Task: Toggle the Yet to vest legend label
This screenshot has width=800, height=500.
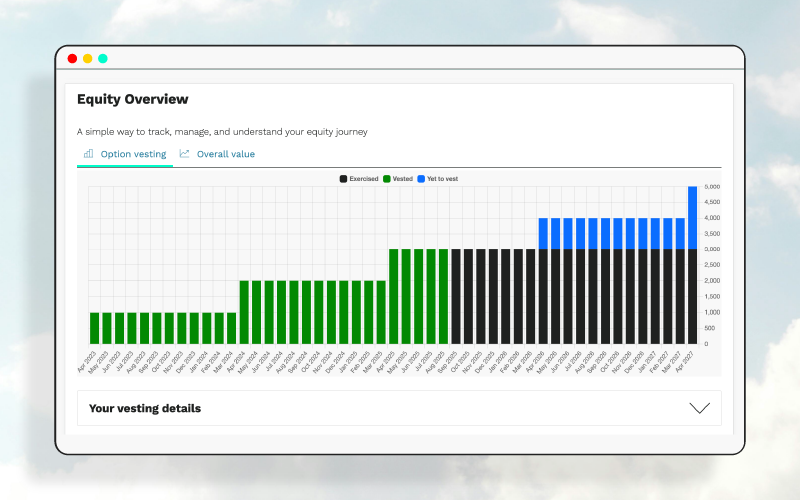Action: [x=442, y=179]
